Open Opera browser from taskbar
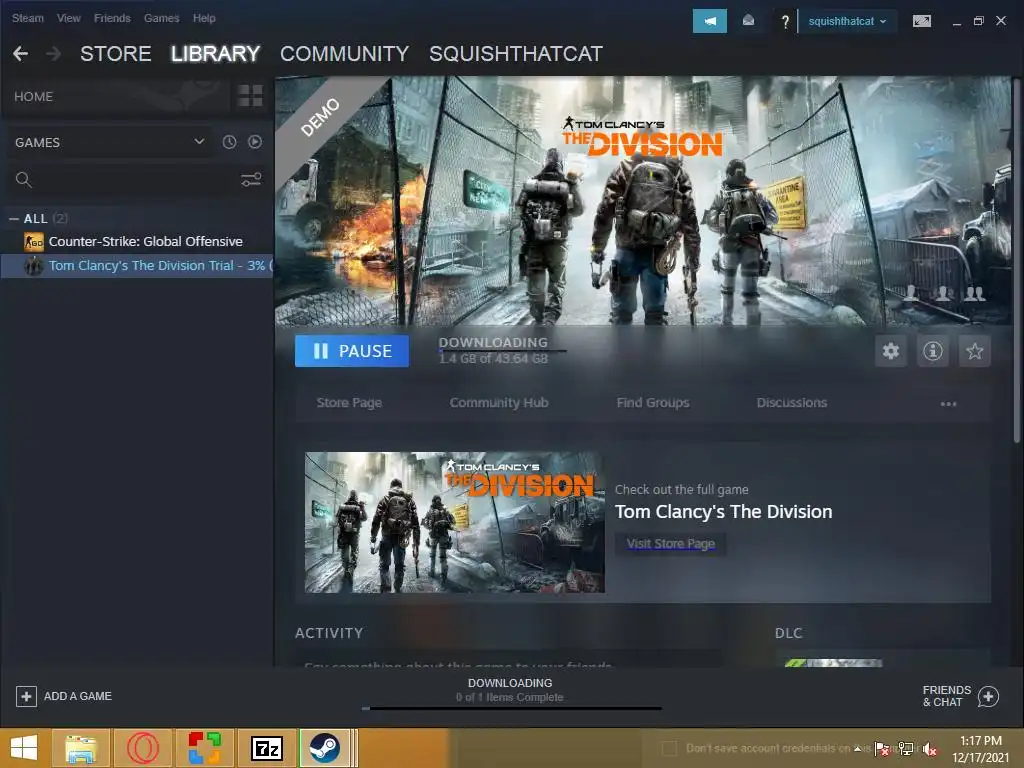 143,748
